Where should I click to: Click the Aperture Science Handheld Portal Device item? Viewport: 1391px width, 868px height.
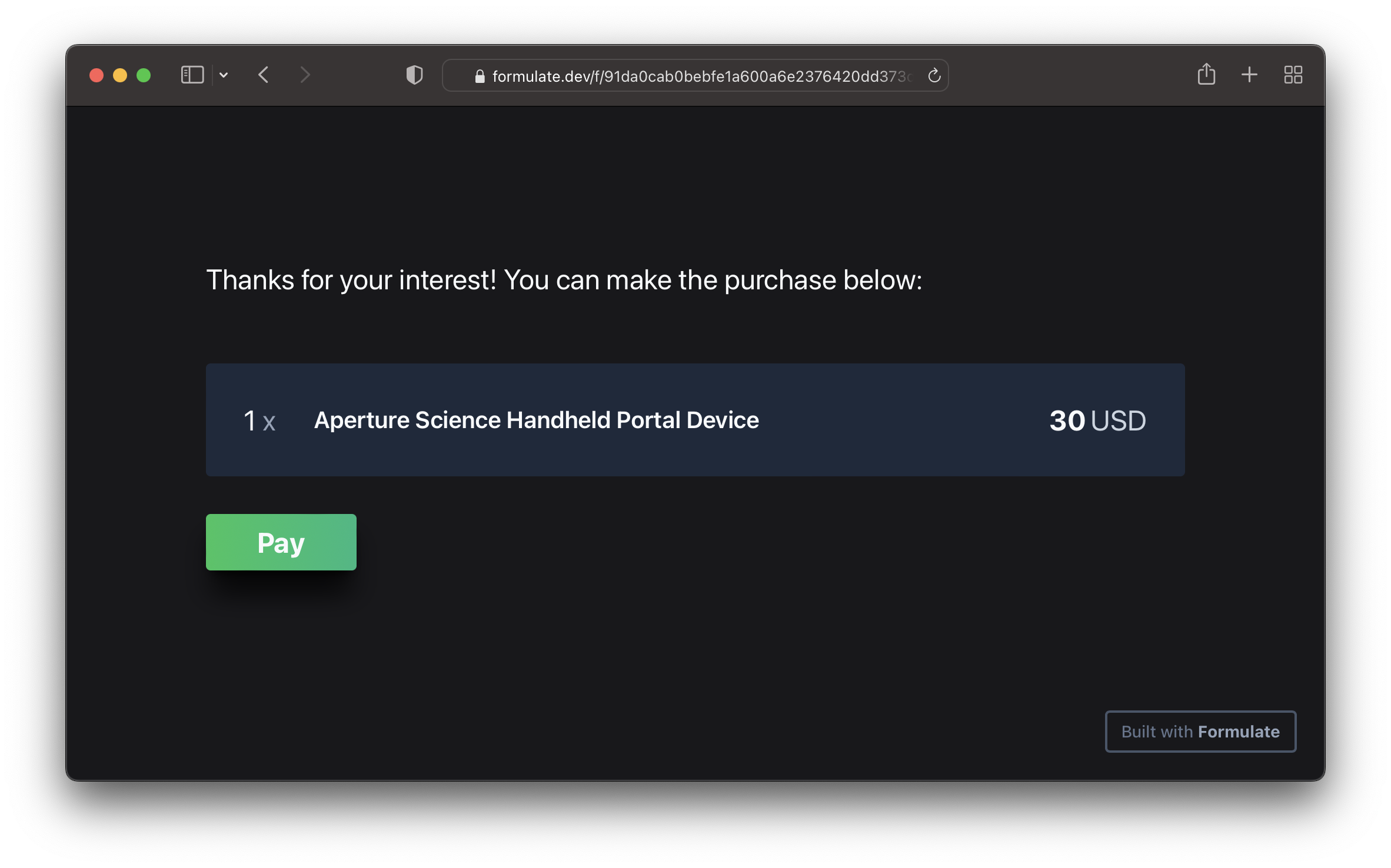tap(536, 420)
